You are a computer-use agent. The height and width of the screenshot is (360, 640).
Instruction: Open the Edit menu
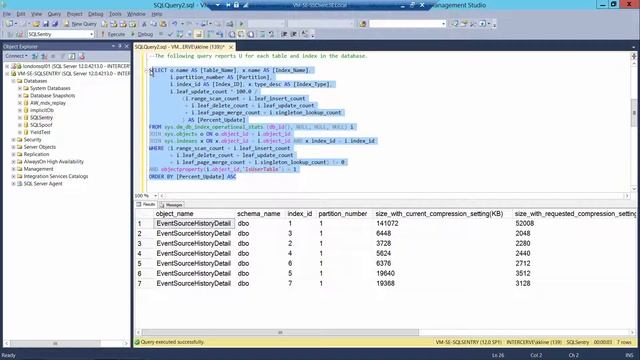(x=21, y=14)
